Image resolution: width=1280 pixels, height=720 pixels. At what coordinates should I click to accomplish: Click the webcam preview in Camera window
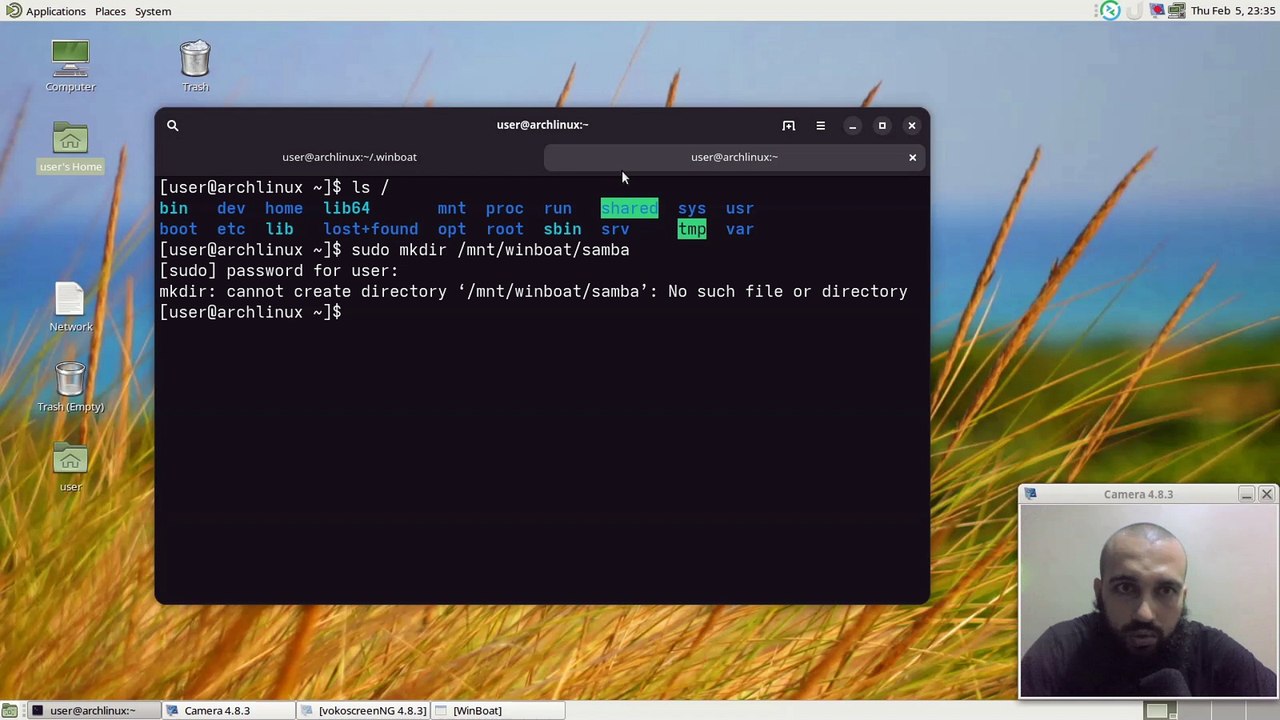1148,601
